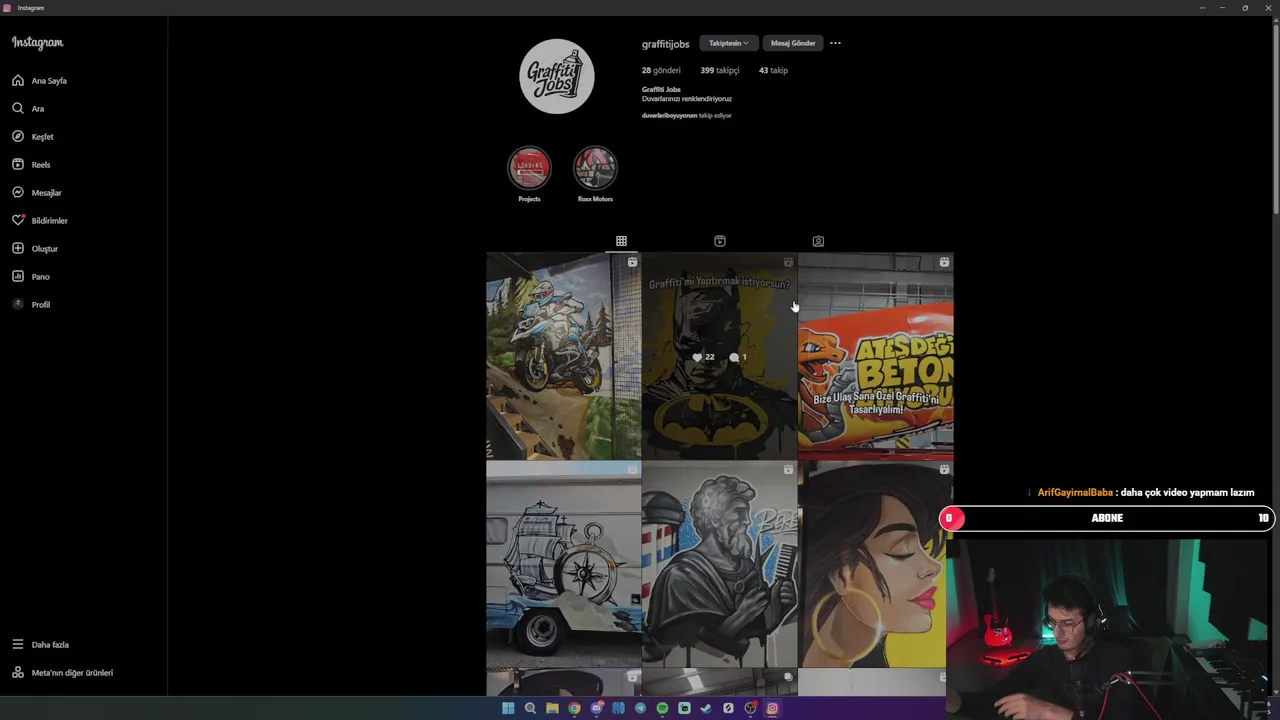Open the three-dot profile options
This screenshot has height=720, width=1280.
coord(835,43)
